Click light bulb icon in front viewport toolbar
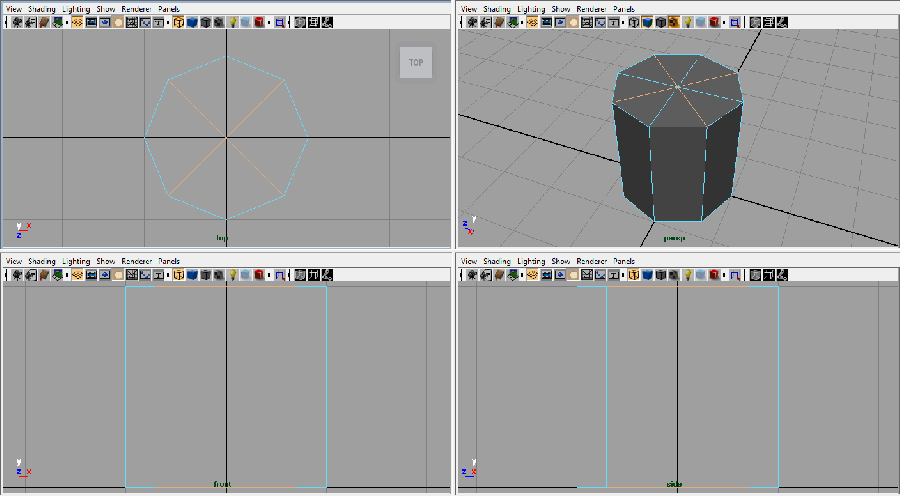Viewport: 900px width, 496px height. pos(232,274)
